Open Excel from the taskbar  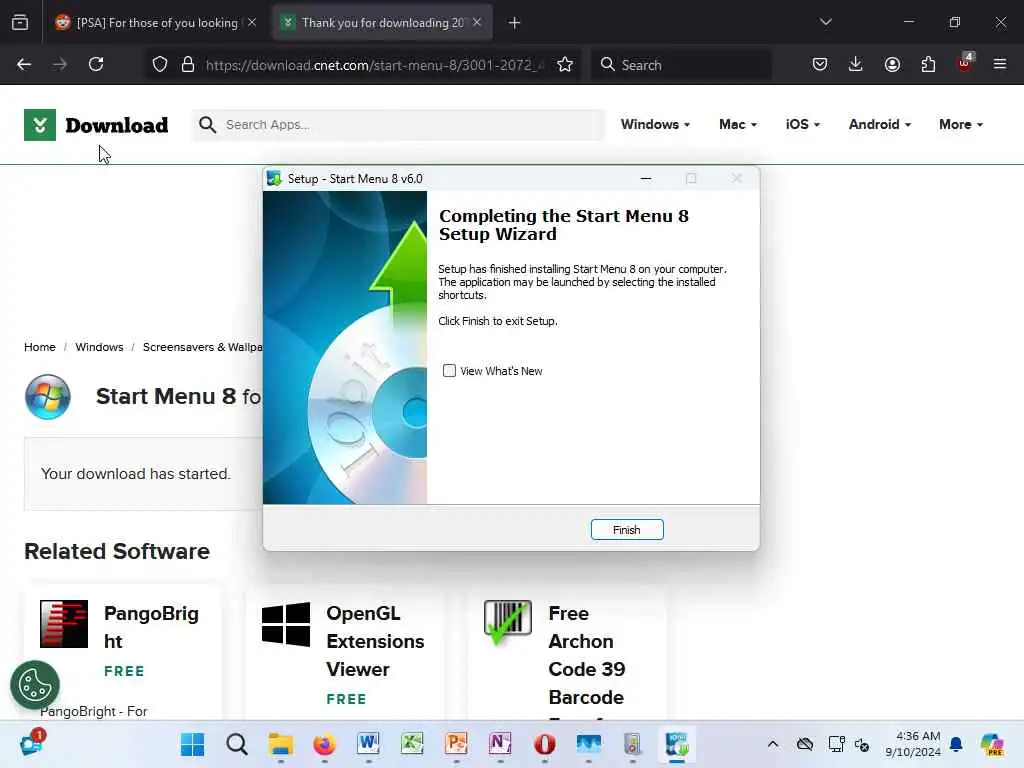pos(412,744)
